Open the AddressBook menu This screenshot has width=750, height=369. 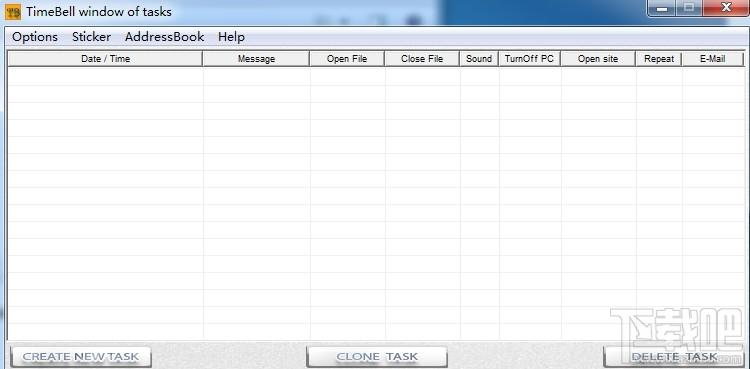pos(165,37)
